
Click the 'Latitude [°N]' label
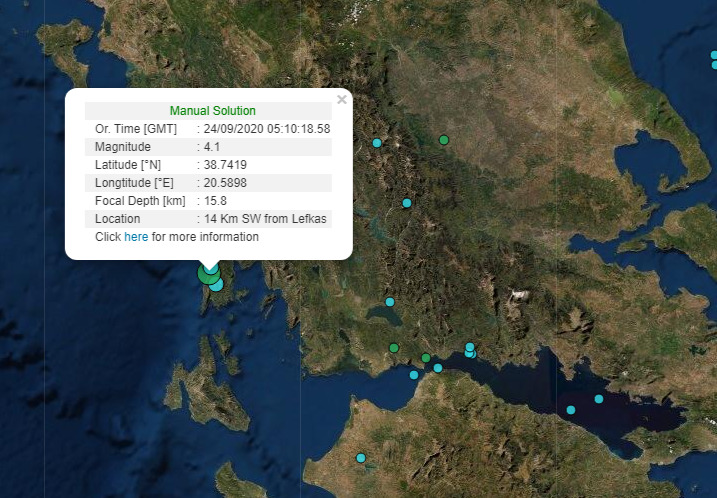128,165
